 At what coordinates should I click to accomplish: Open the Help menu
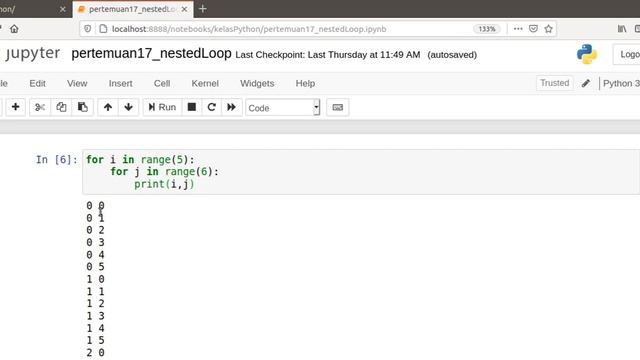[x=305, y=83]
